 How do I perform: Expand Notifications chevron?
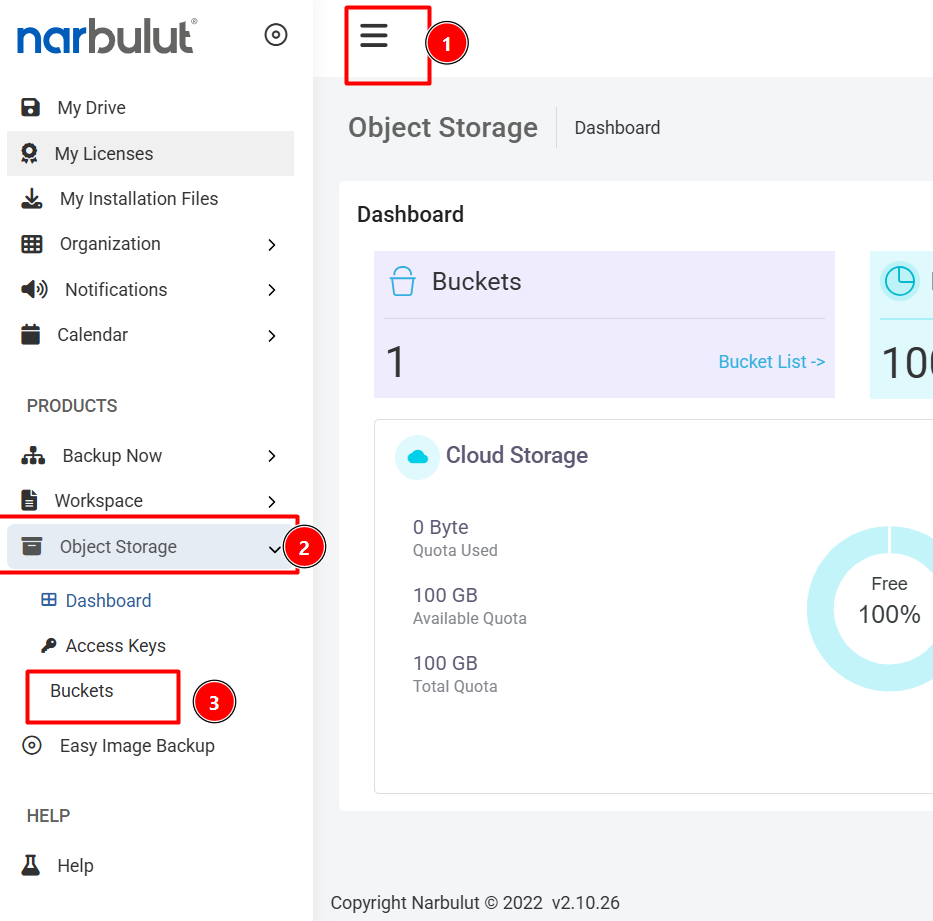pos(272,290)
